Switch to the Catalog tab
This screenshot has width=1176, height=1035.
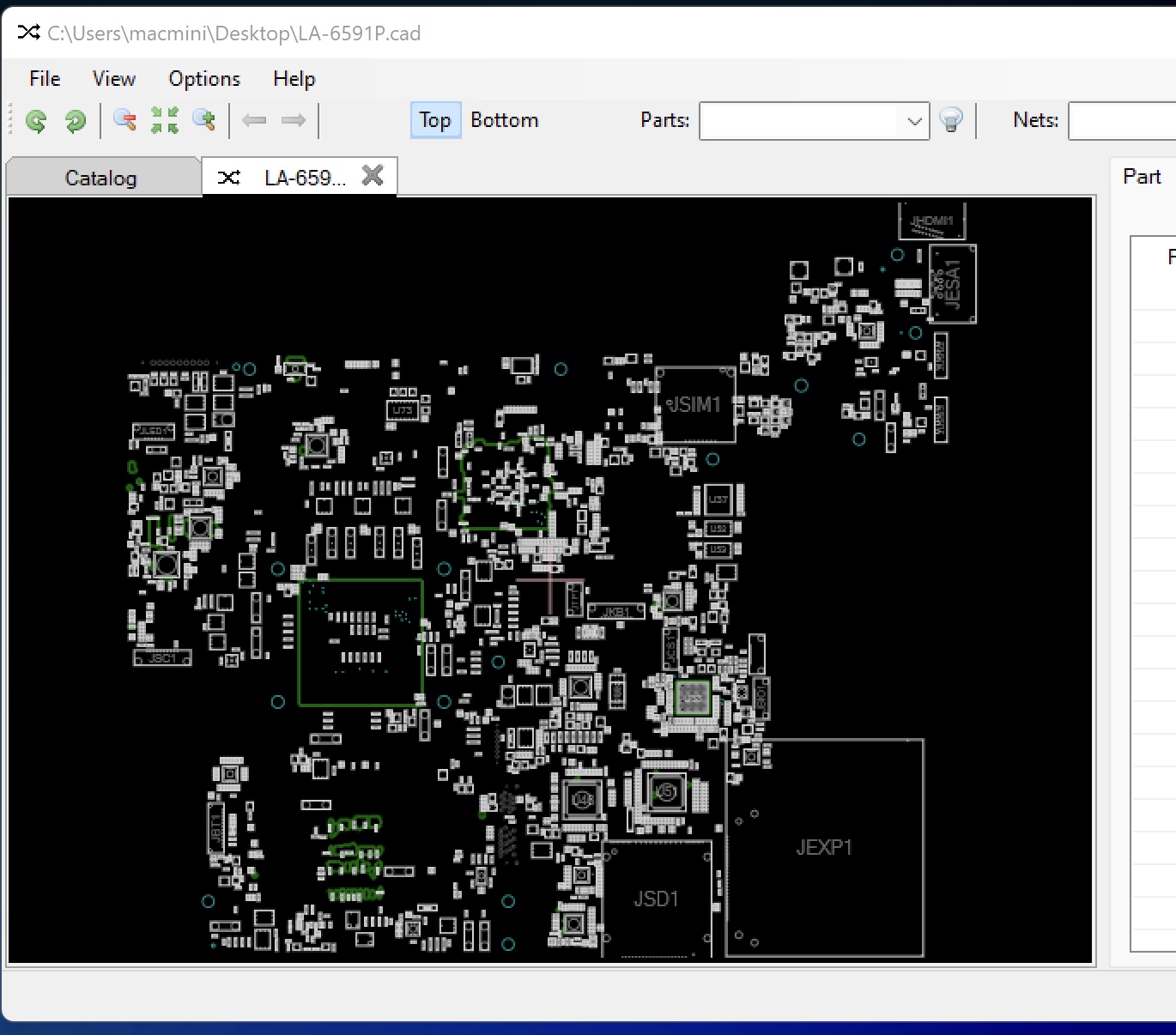pyautogui.click(x=101, y=178)
